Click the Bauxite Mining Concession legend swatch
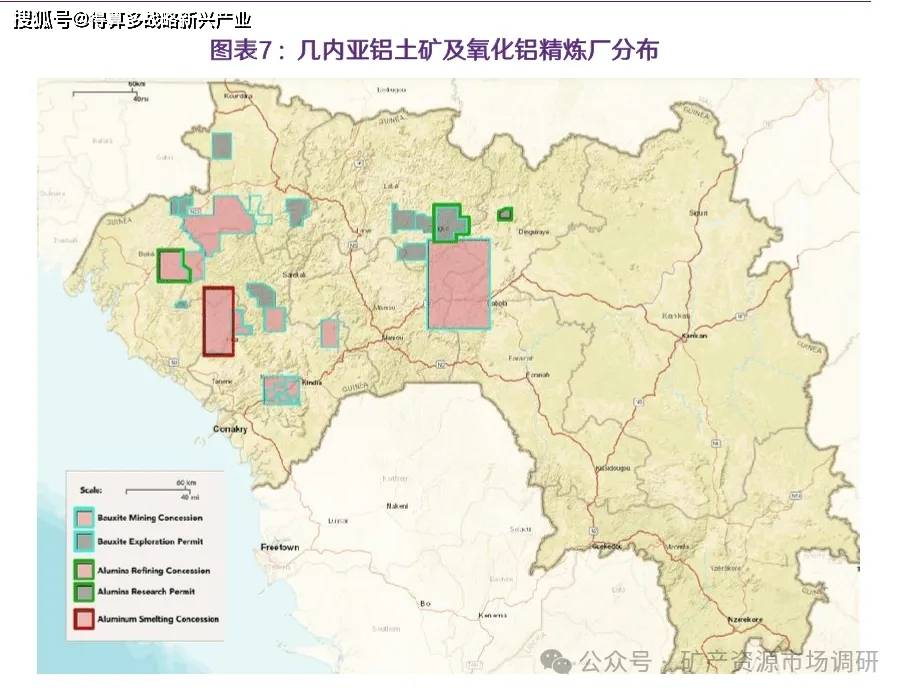Image resolution: width=907 pixels, height=697 pixels. (85, 518)
